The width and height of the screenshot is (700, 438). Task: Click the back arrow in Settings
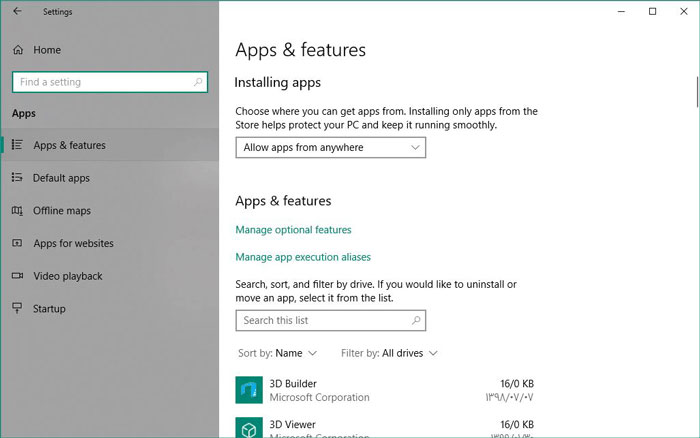(x=17, y=12)
